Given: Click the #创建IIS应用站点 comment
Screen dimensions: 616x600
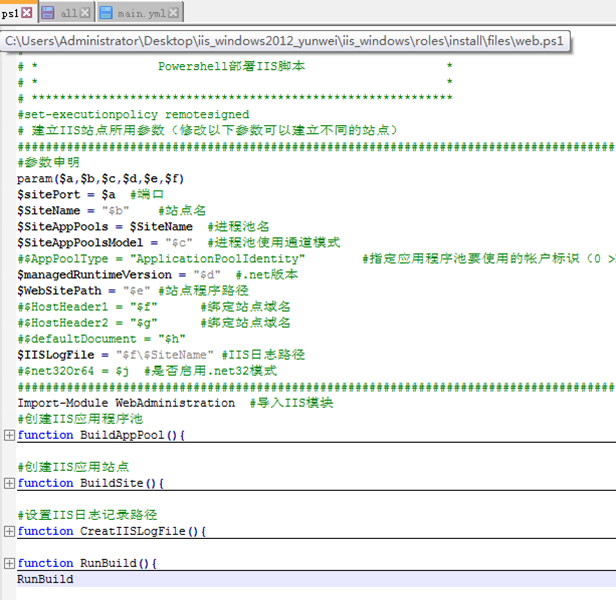Looking at the screenshot, I should (x=73, y=467).
